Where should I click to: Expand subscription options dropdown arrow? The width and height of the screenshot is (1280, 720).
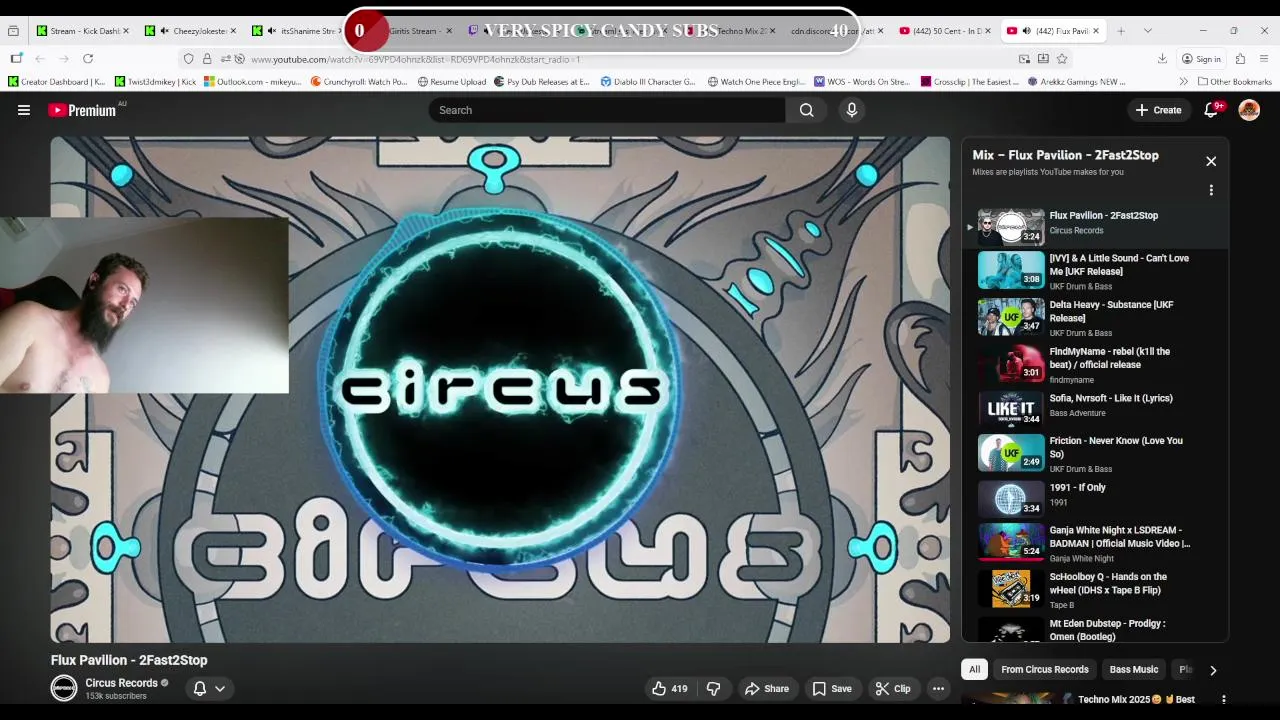pyautogui.click(x=220, y=688)
